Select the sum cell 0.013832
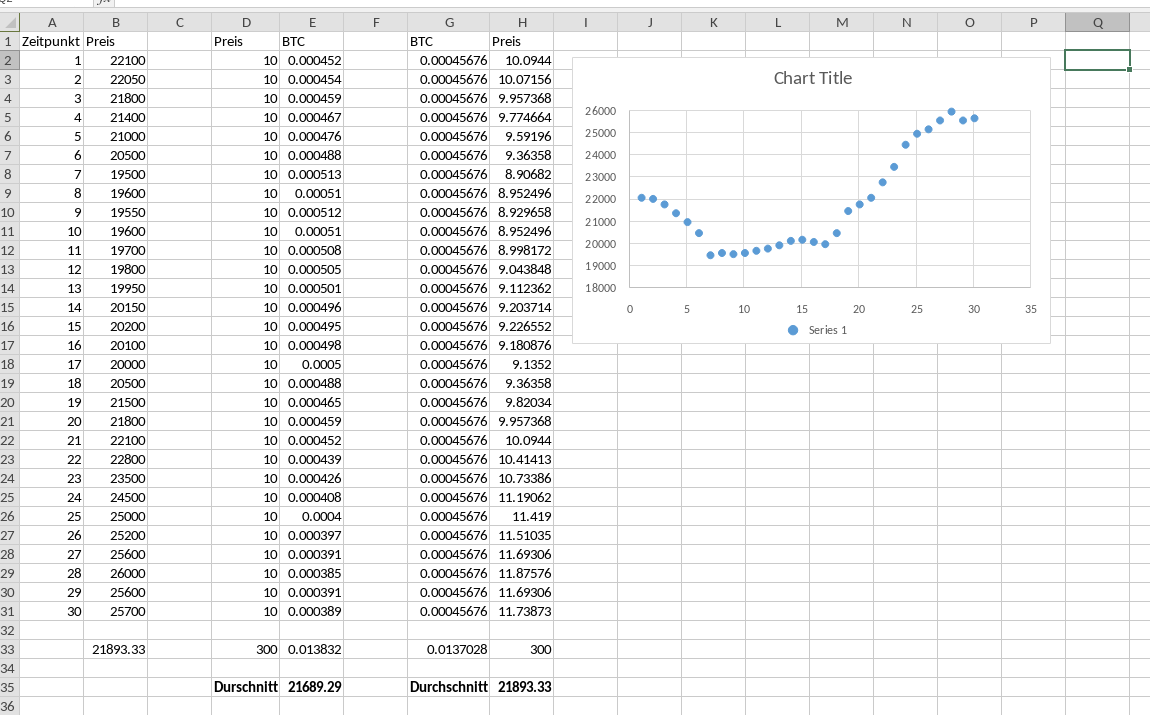Viewport: 1150px width, 715px height. (312, 649)
